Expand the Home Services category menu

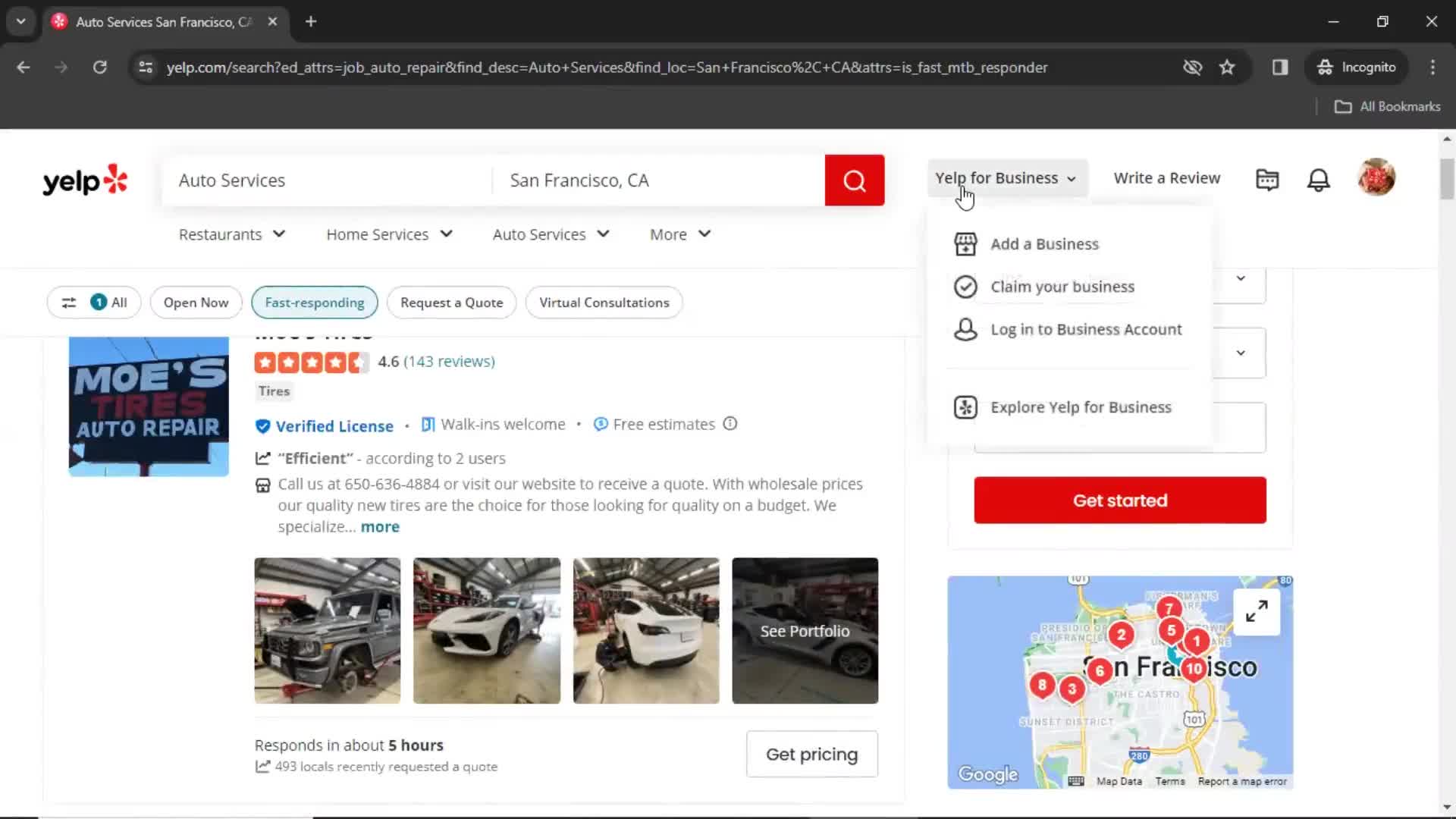pyautogui.click(x=390, y=234)
